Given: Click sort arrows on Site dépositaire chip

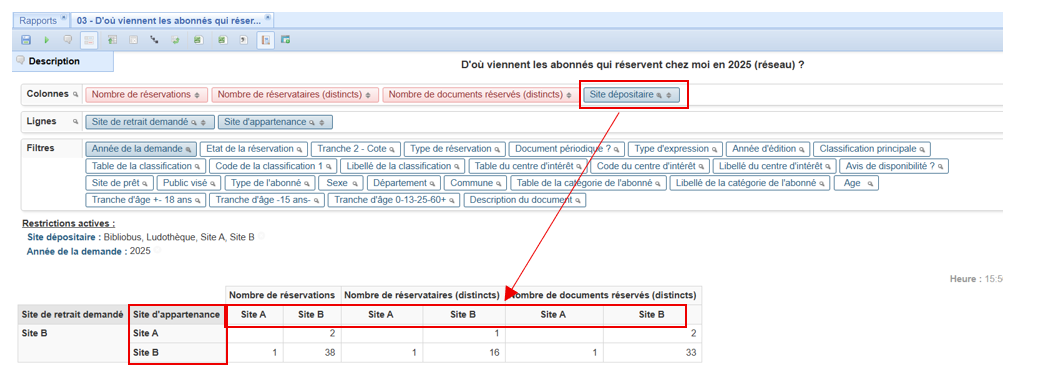Looking at the screenshot, I should [669, 95].
